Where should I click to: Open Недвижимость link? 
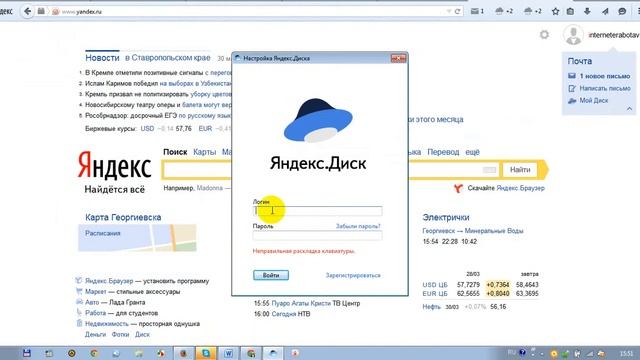pyautogui.click(x=107, y=324)
